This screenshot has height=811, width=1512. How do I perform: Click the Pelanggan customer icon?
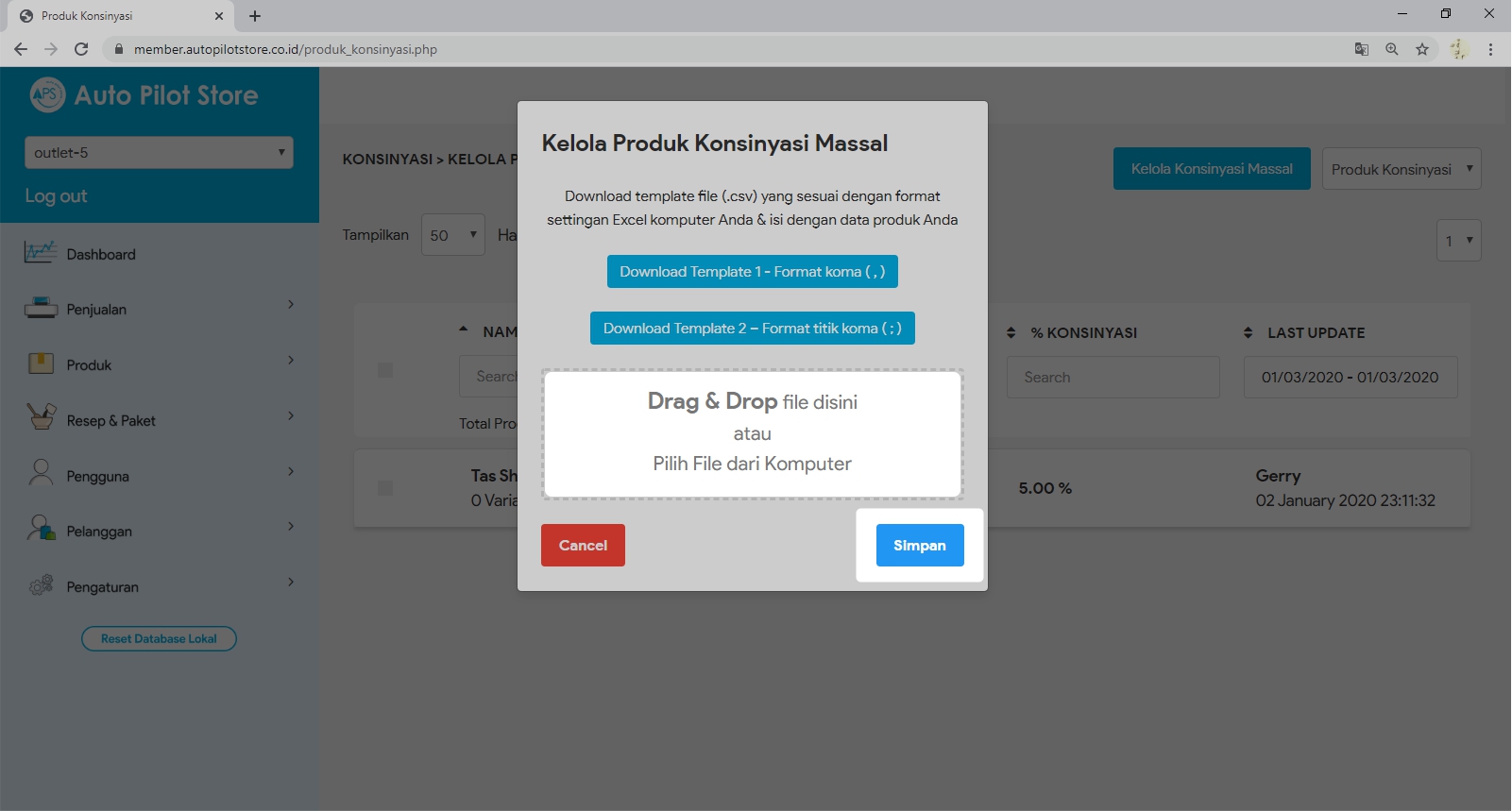tap(41, 530)
